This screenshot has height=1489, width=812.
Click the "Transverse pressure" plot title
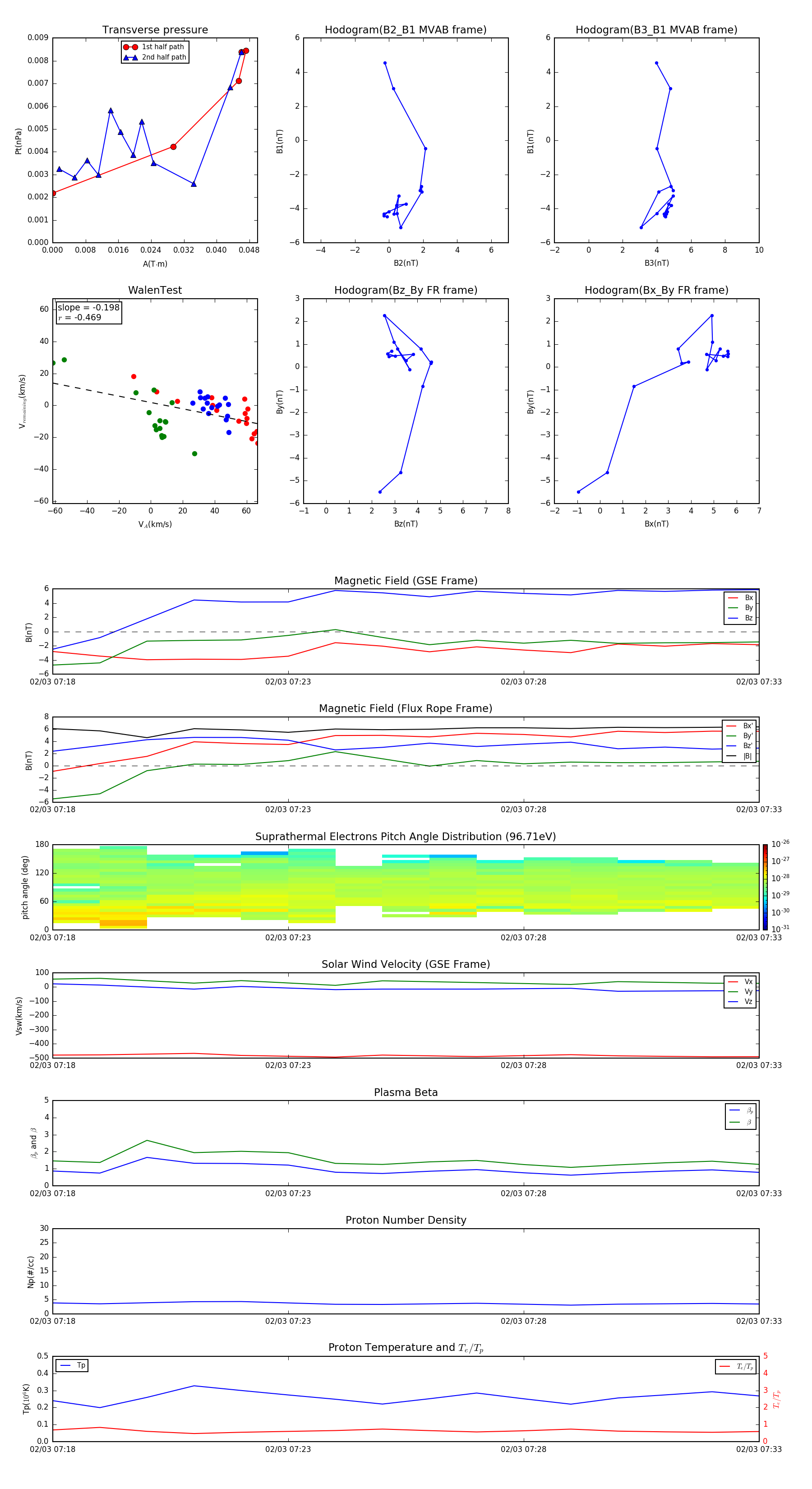[x=155, y=30]
